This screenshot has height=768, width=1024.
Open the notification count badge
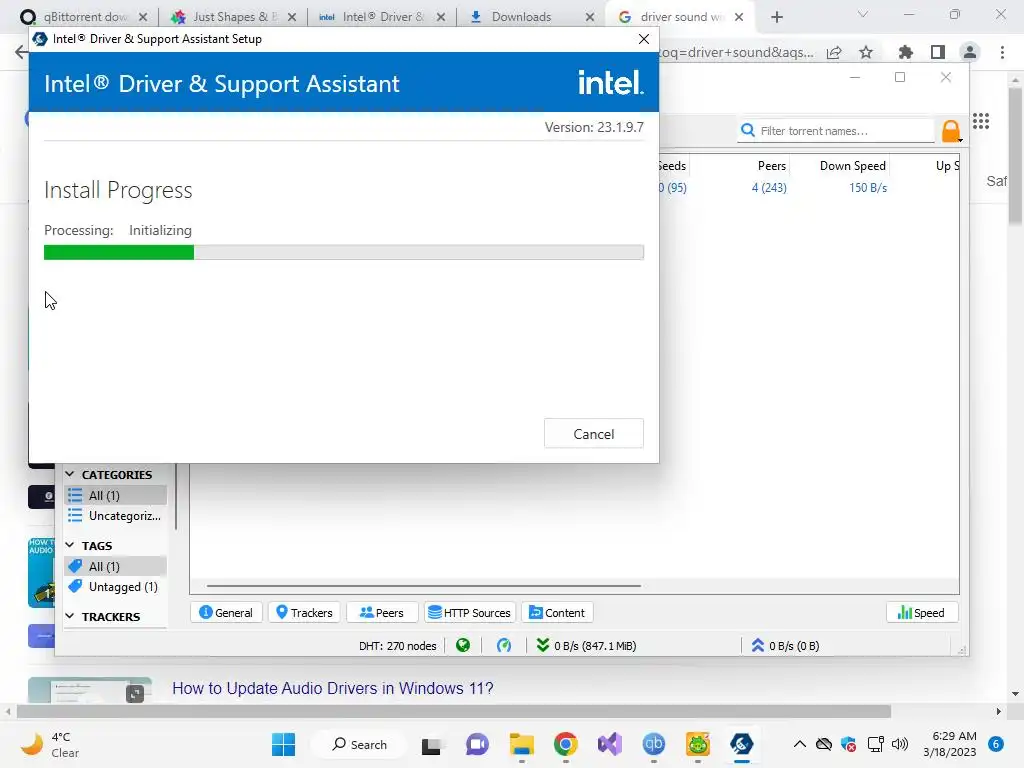996,744
